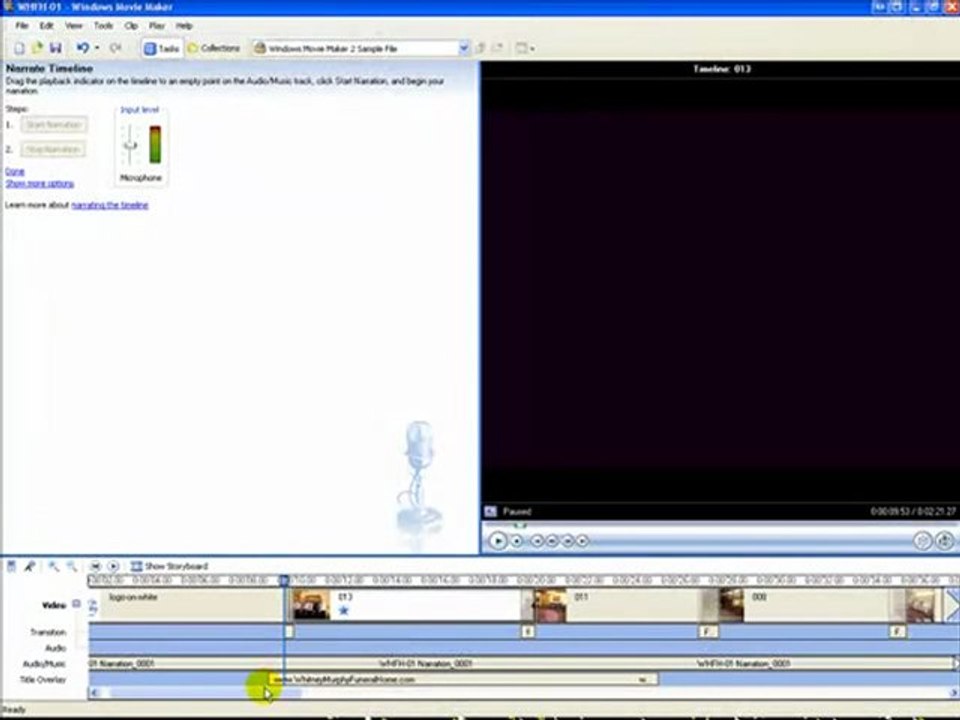Screen dimensions: 960x720
Task: Save the project with the floppy icon
Action: click(x=55, y=48)
